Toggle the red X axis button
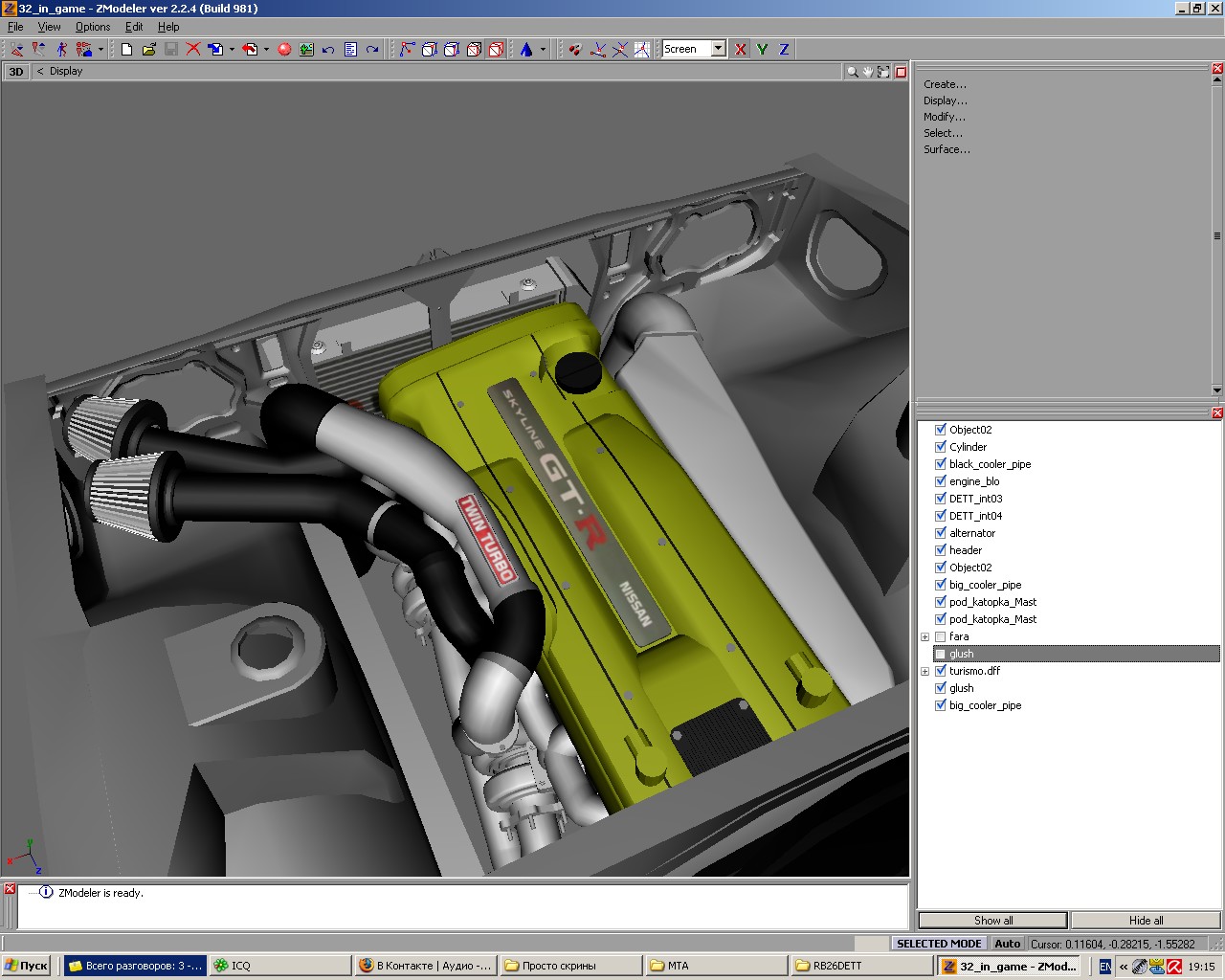Viewport: 1225px width, 980px height. [x=741, y=49]
